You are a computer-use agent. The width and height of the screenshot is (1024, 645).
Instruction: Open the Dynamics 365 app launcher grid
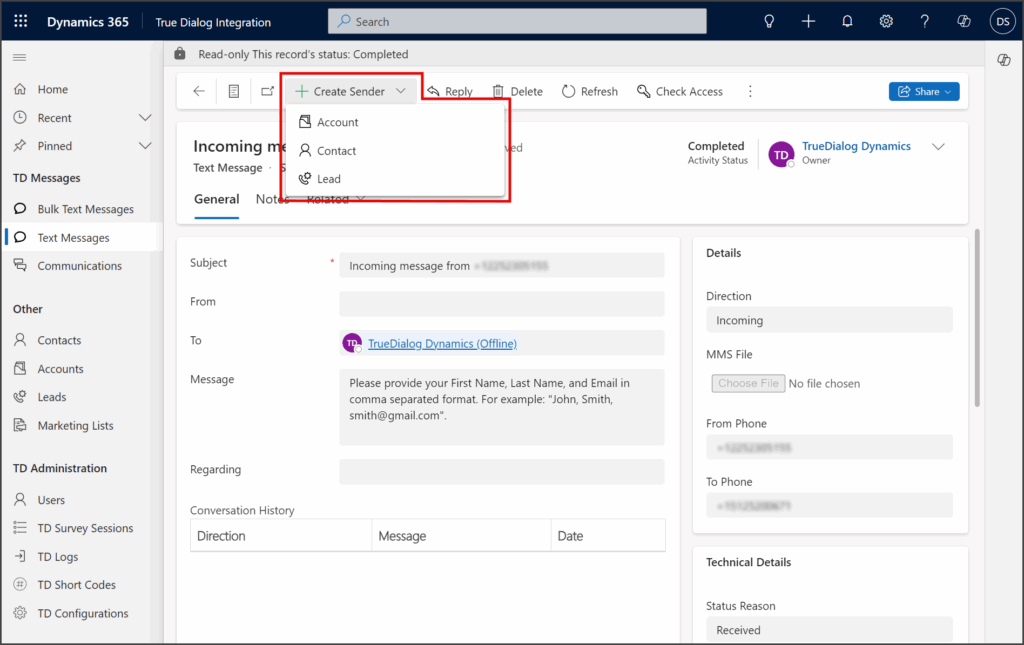point(21,21)
